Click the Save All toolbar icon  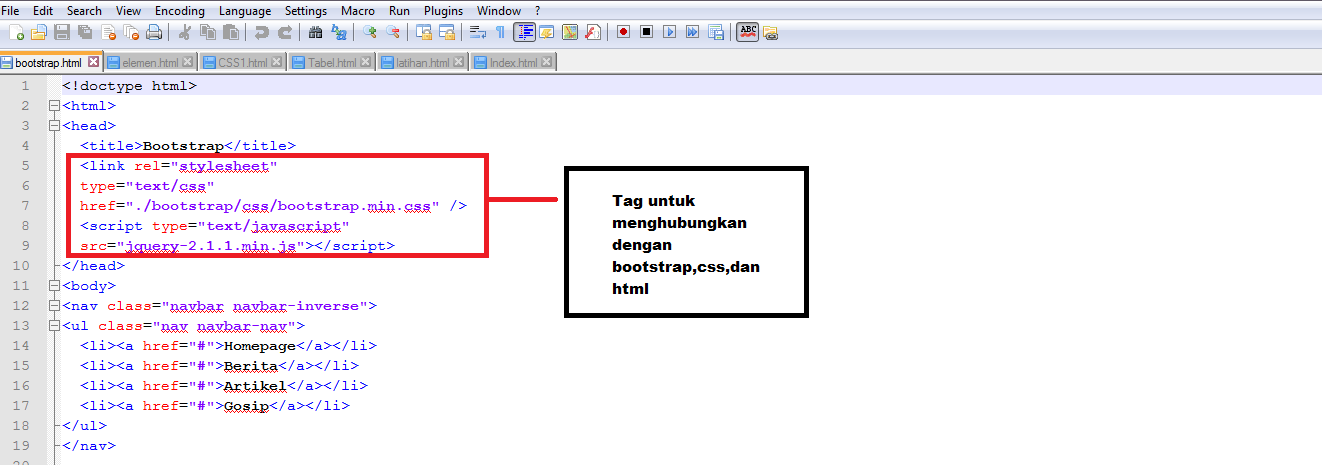(x=85, y=32)
